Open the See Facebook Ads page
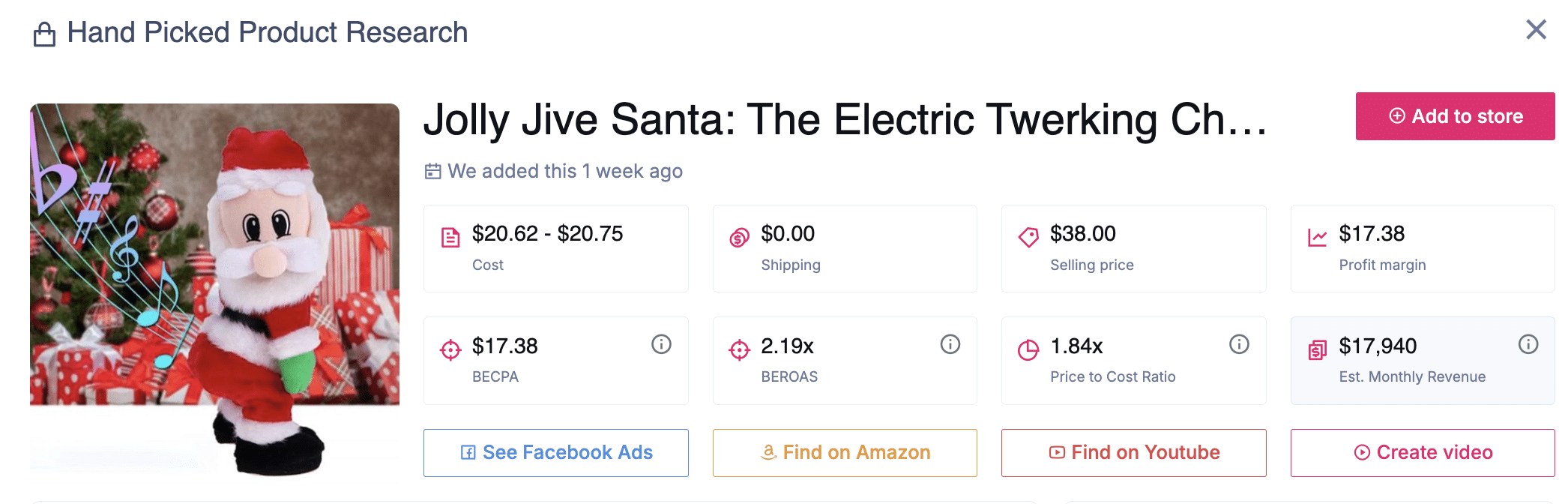Screen dimensions: 1568x504 pyautogui.click(x=555, y=452)
